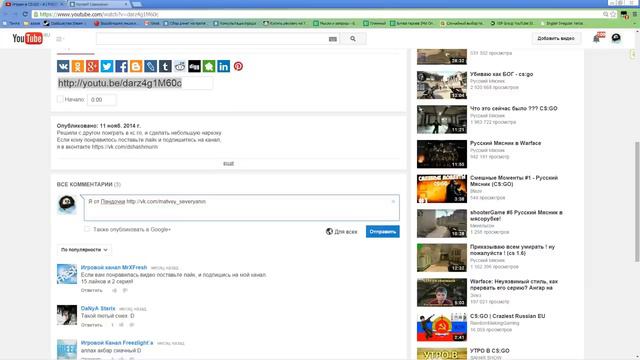Image resolution: width=640 pixels, height=360 pixels.
Task: Open video Что это сейчас было ??? CS:GO
Action: pyautogui.click(x=513, y=109)
